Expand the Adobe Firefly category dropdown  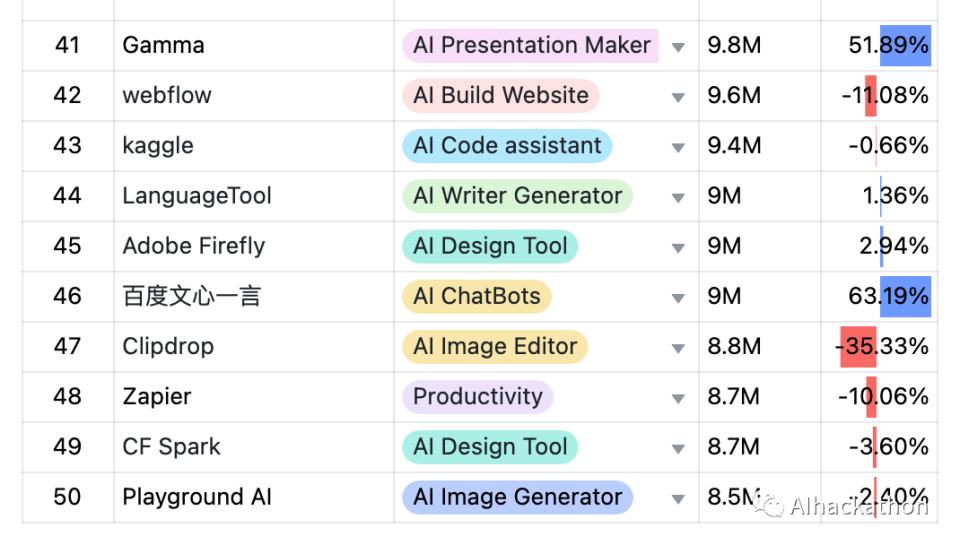[678, 248]
